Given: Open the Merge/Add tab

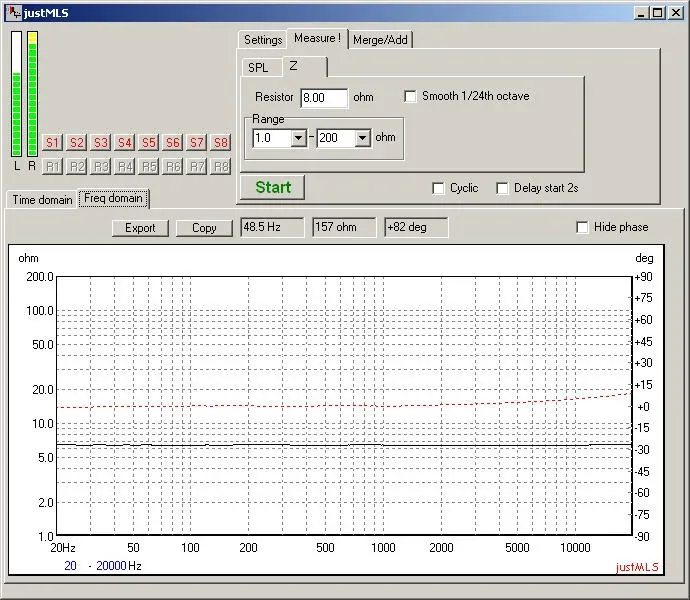Looking at the screenshot, I should pos(380,40).
